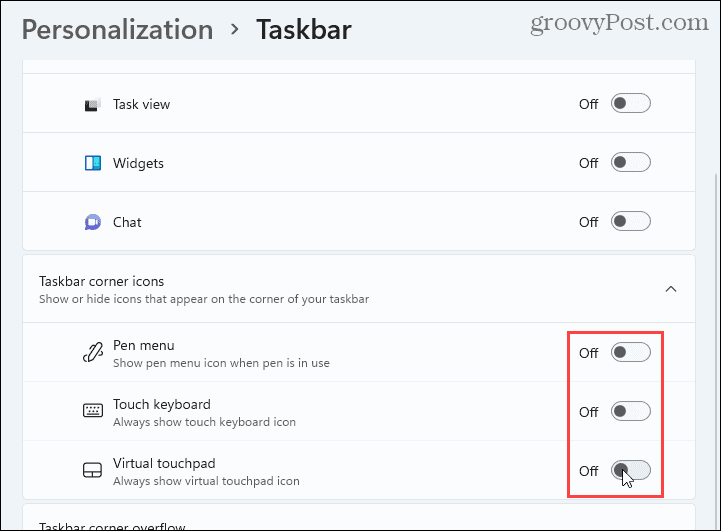Toggle the Virtual touchpad switch
This screenshot has width=721, height=531.
coord(630,470)
